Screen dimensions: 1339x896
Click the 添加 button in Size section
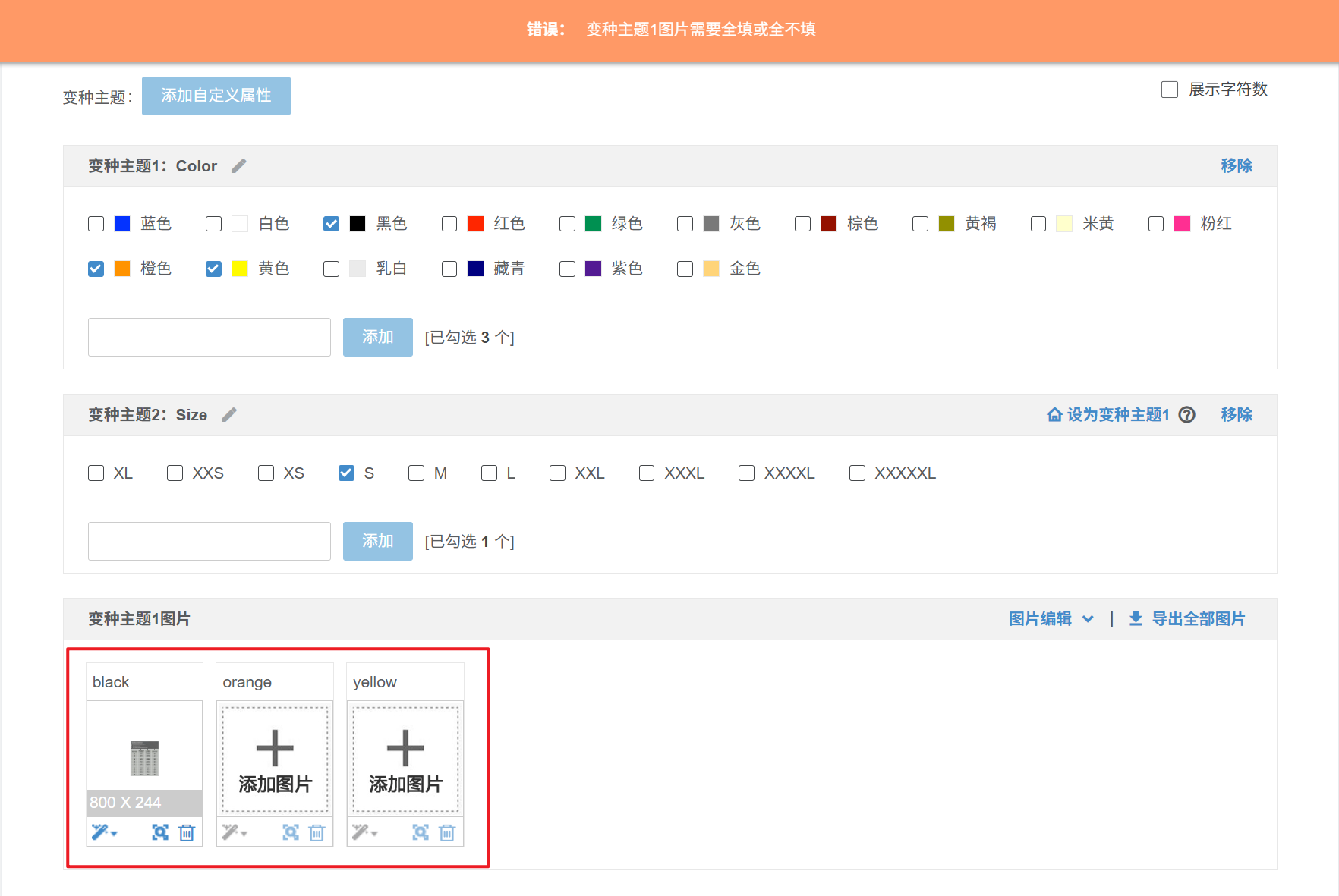click(377, 541)
